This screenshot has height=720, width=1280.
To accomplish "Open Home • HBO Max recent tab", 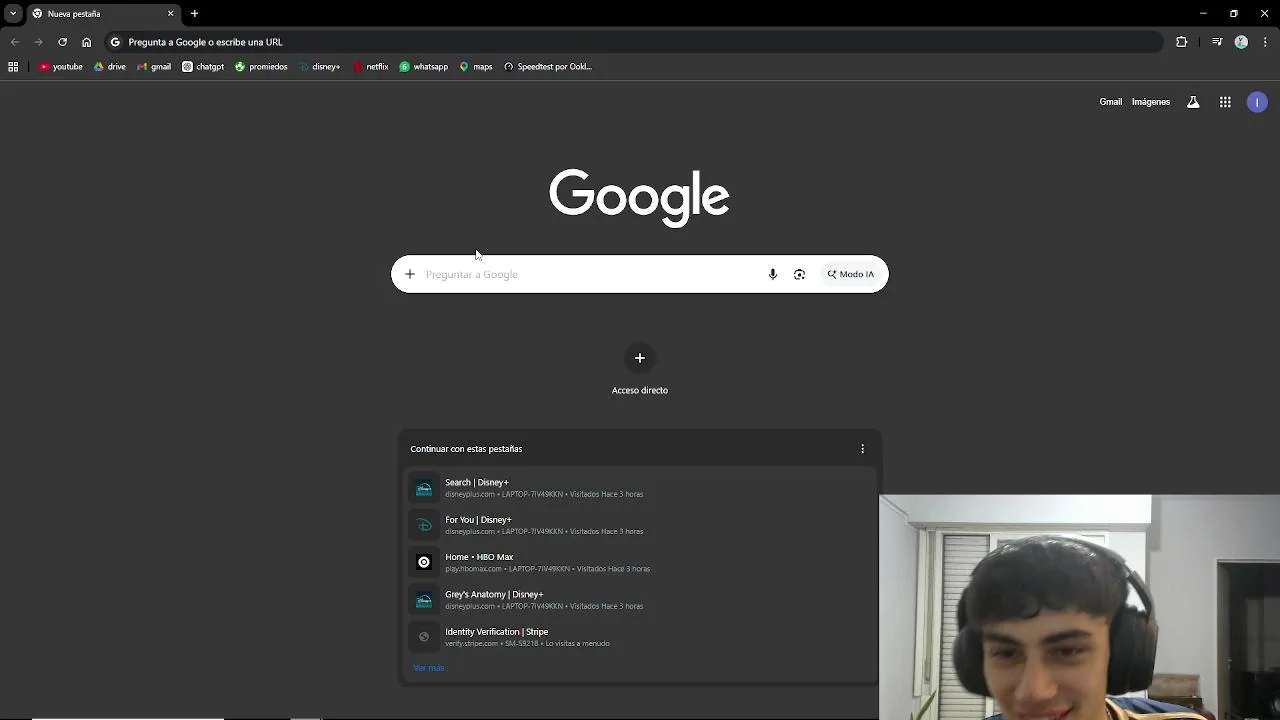I will (x=640, y=562).
